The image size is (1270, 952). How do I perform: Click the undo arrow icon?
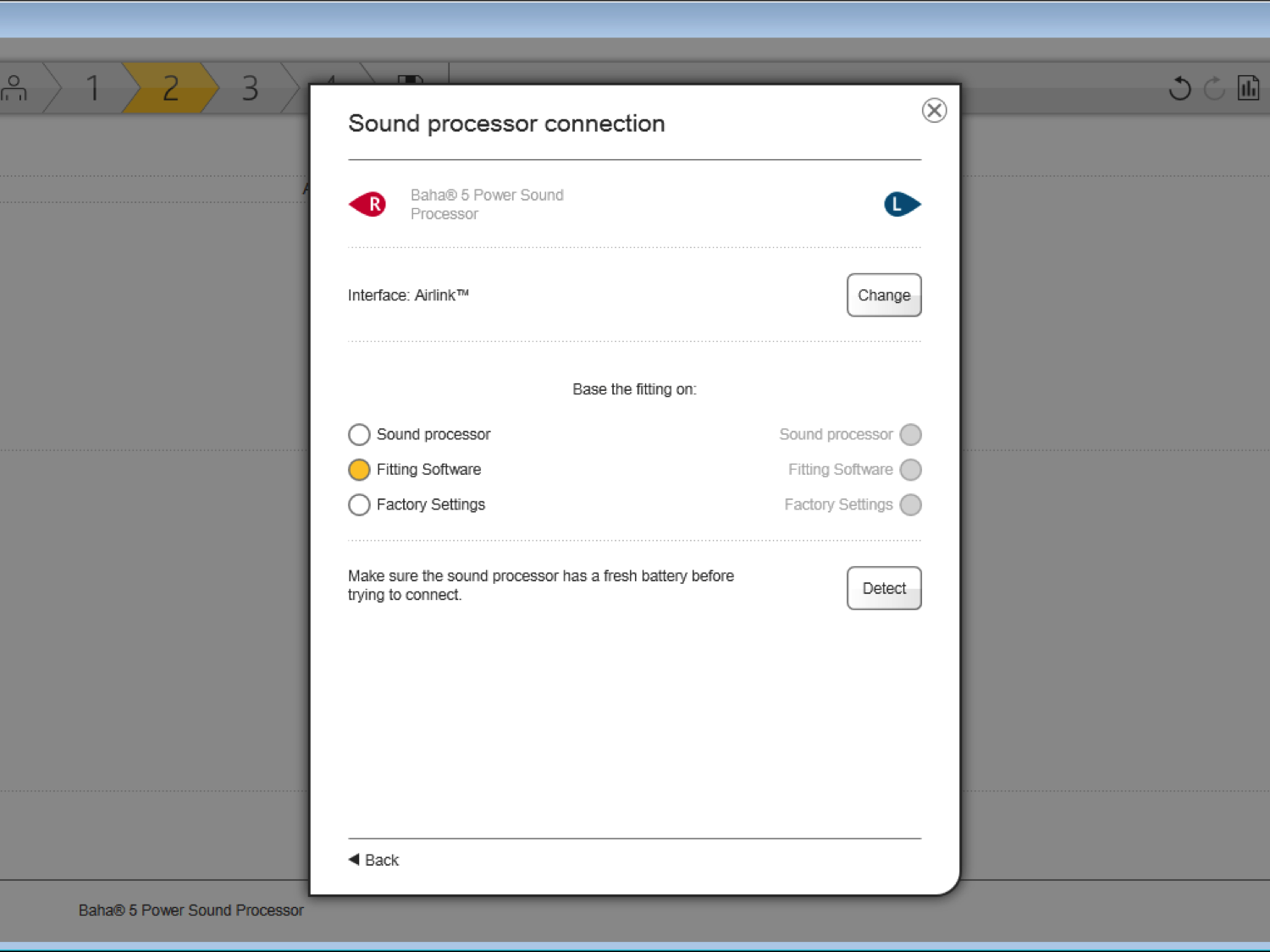(1179, 88)
